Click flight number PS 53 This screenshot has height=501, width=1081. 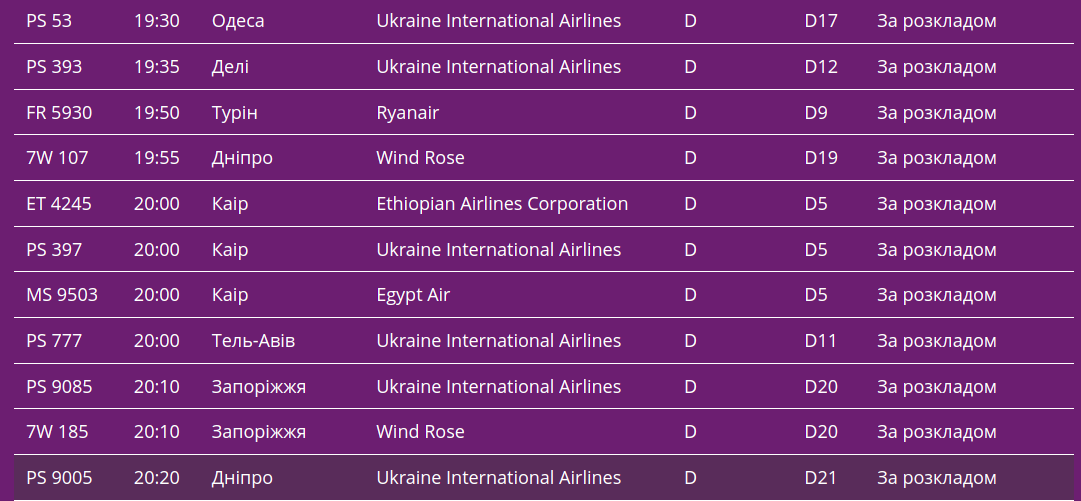tap(49, 21)
